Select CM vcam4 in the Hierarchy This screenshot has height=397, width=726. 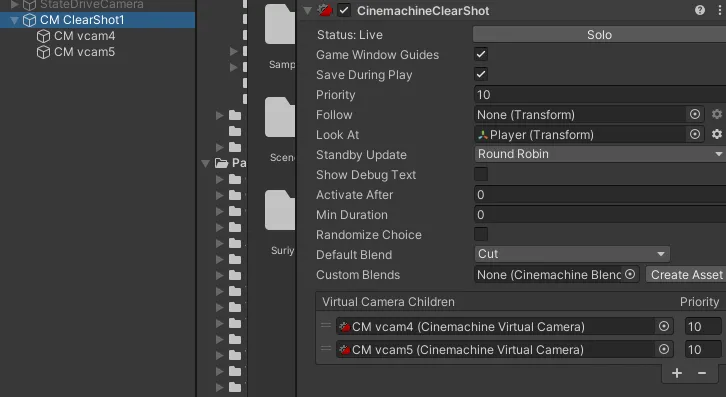[84, 36]
